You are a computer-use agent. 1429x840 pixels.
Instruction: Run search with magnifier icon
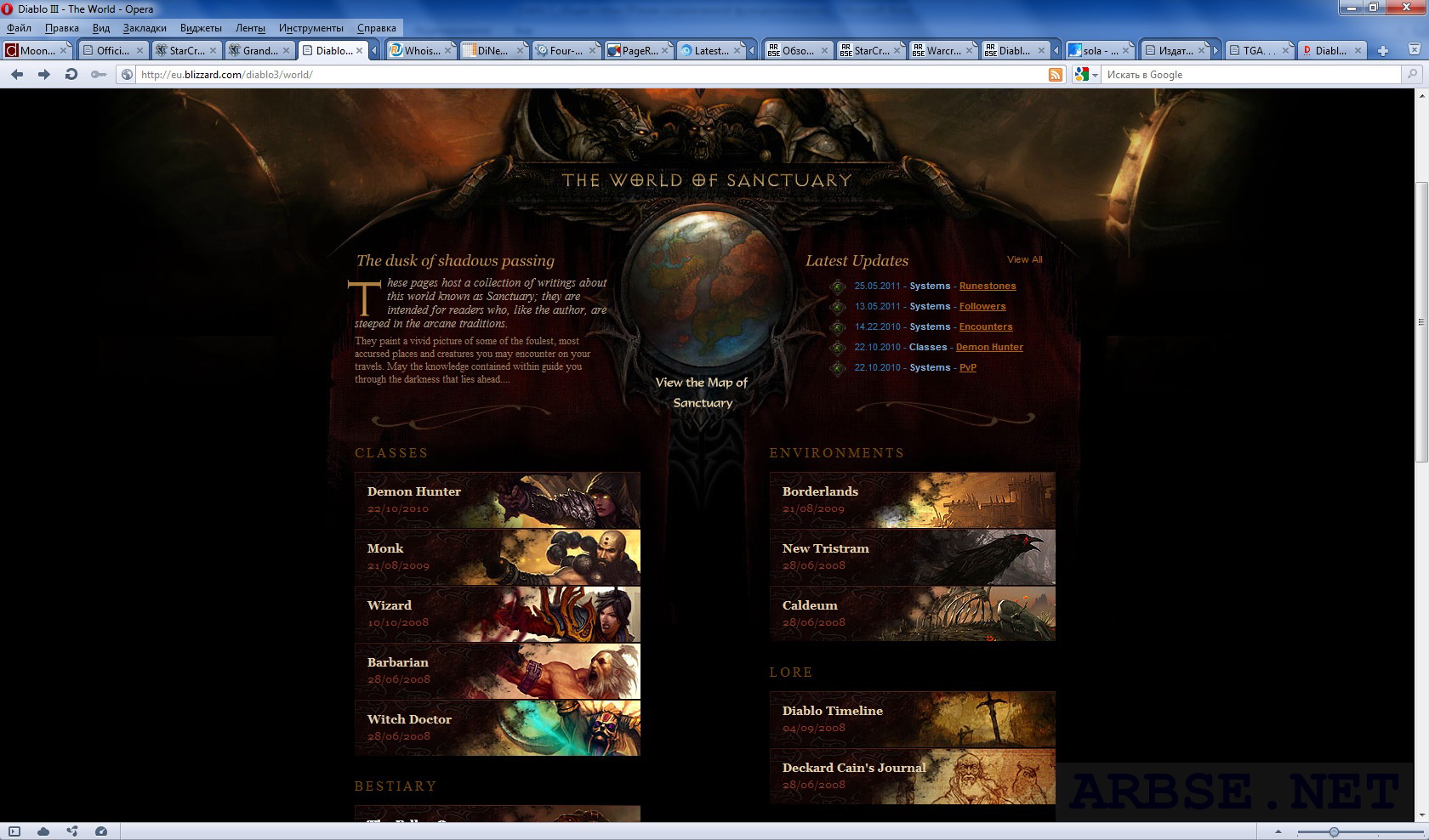1412,75
